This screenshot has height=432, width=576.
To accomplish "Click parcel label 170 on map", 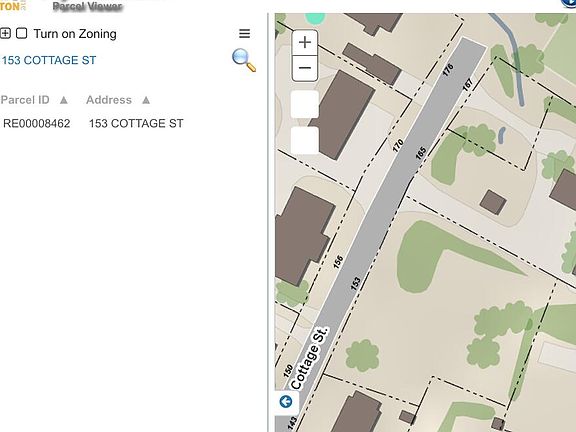I will click(398, 145).
